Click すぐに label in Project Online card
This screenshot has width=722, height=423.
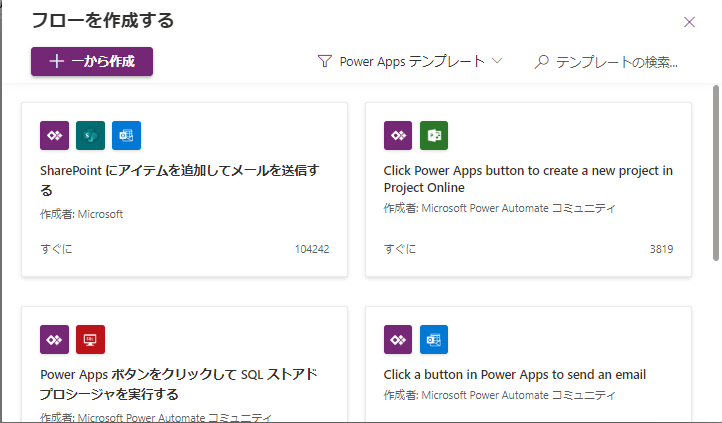[x=400, y=249]
